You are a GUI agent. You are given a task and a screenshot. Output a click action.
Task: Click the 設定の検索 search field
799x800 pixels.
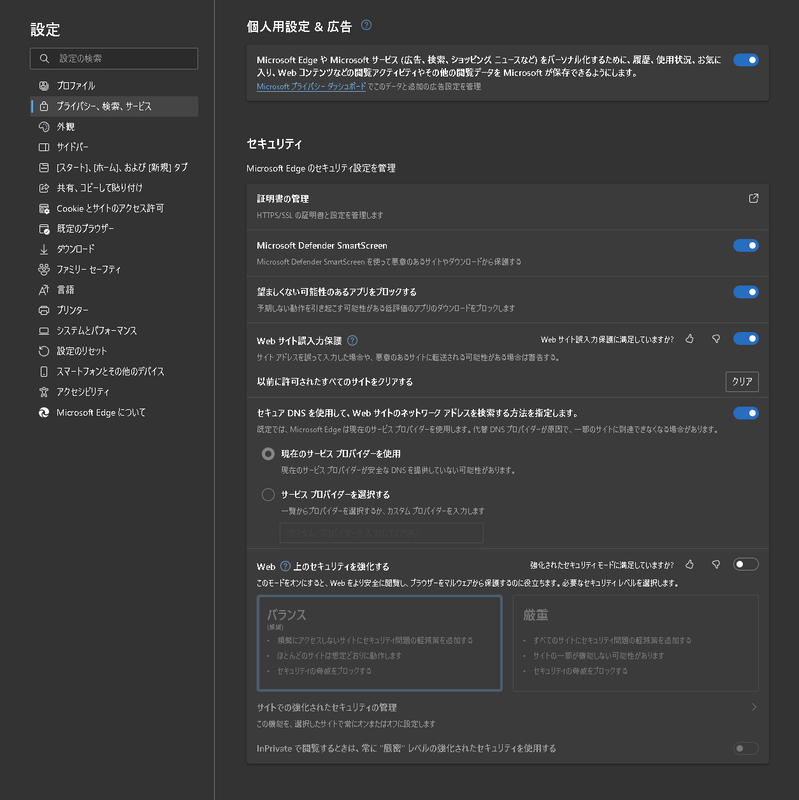point(114,59)
